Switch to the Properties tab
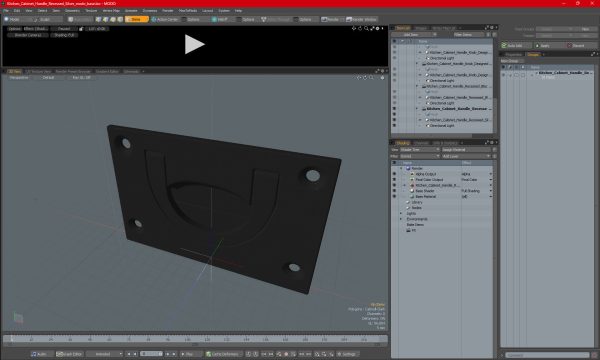 514,55
